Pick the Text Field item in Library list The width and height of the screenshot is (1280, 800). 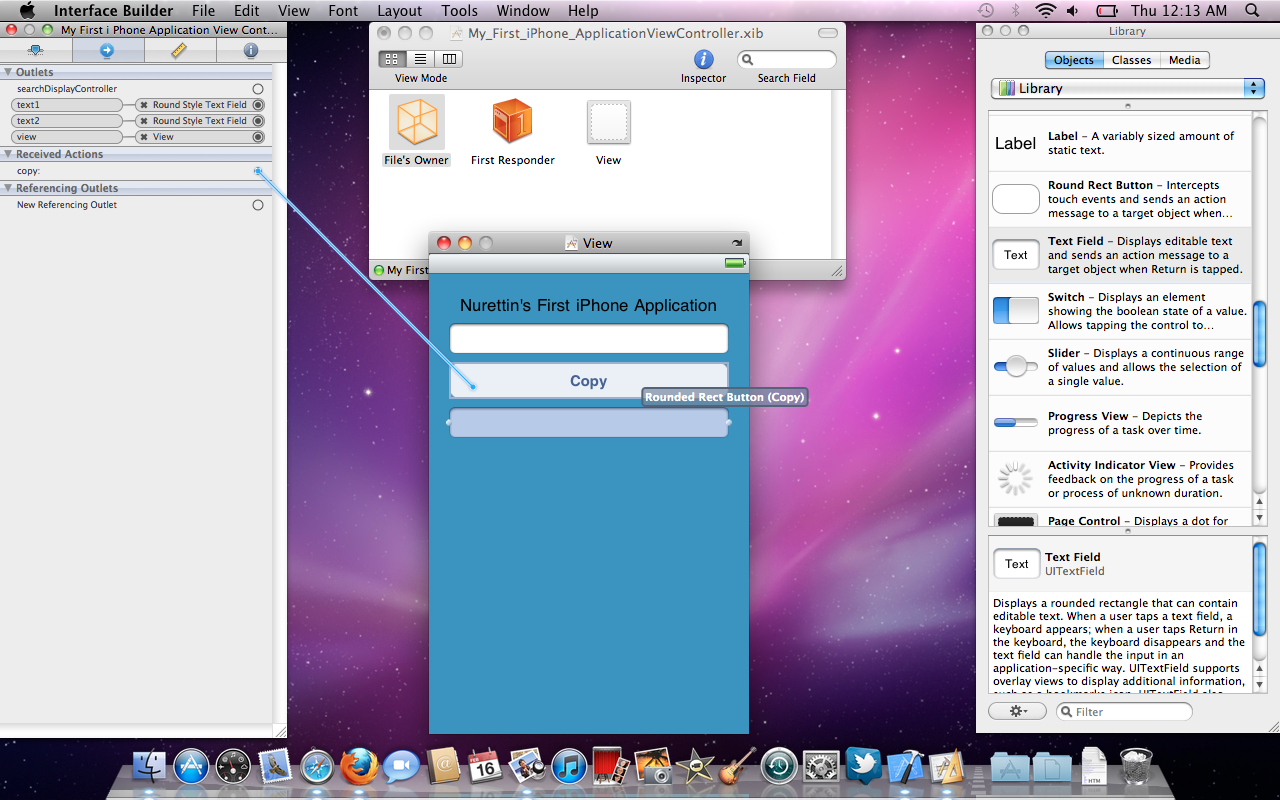[x=1120, y=255]
